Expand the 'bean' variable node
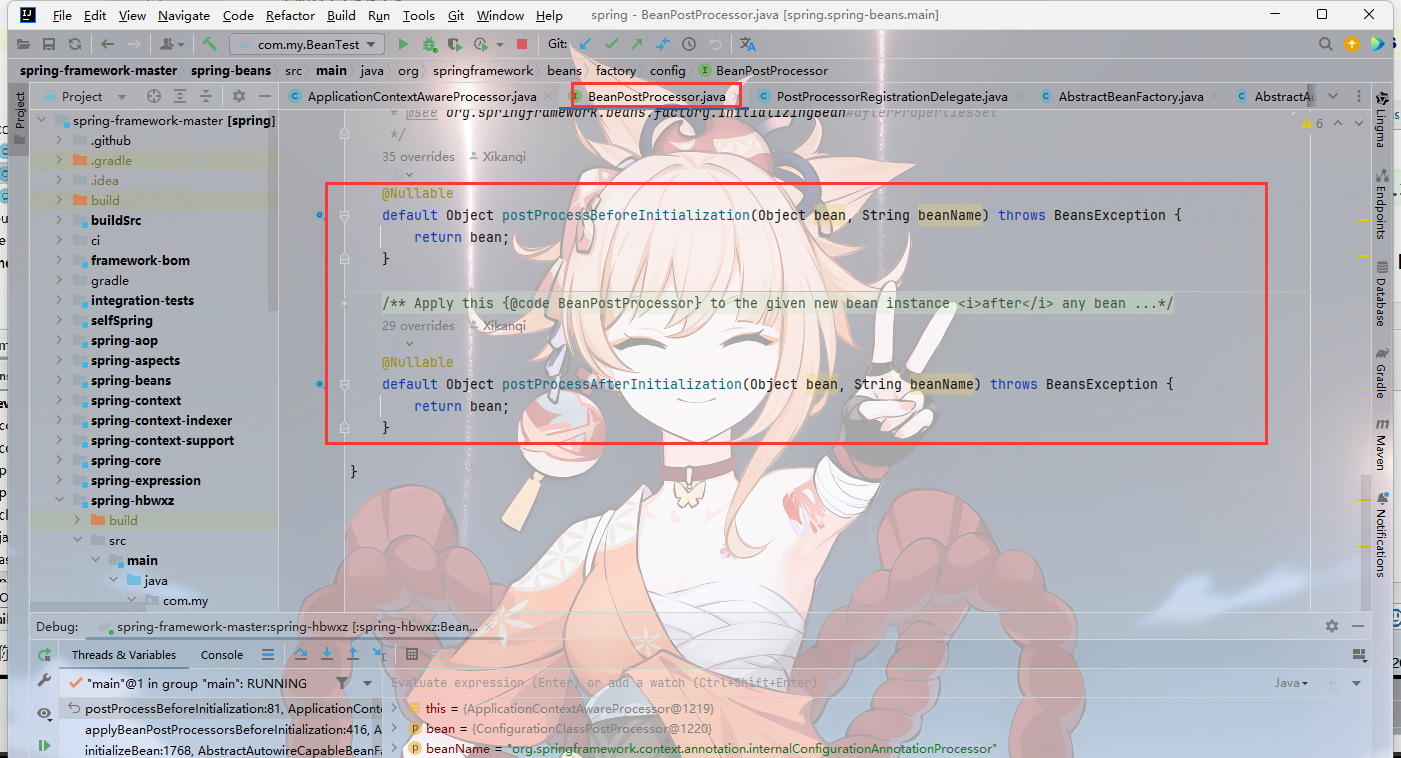This screenshot has height=758, width=1401. (x=396, y=729)
